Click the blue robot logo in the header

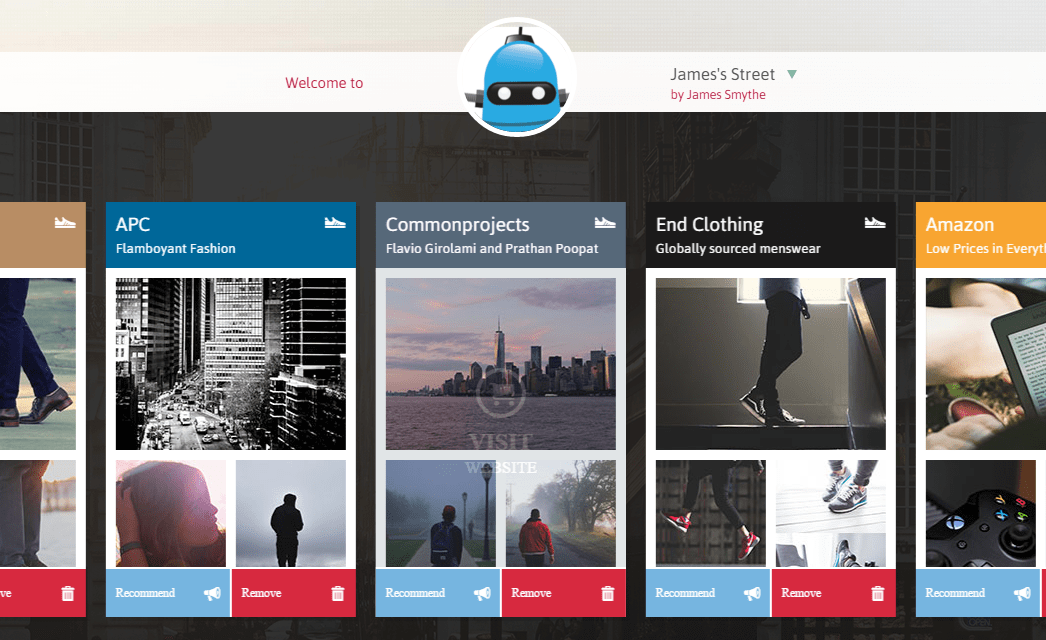[517, 77]
